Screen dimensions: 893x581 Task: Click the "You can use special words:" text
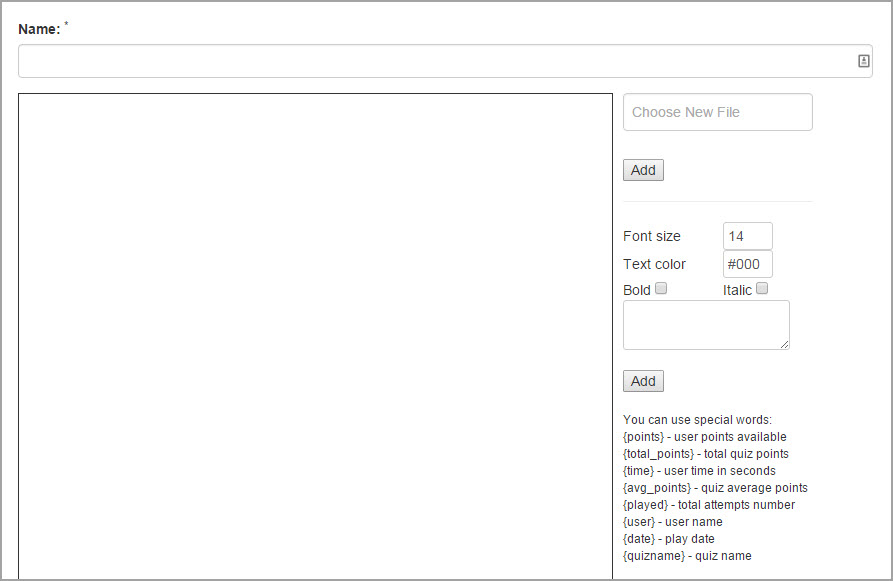pyautogui.click(x=698, y=420)
